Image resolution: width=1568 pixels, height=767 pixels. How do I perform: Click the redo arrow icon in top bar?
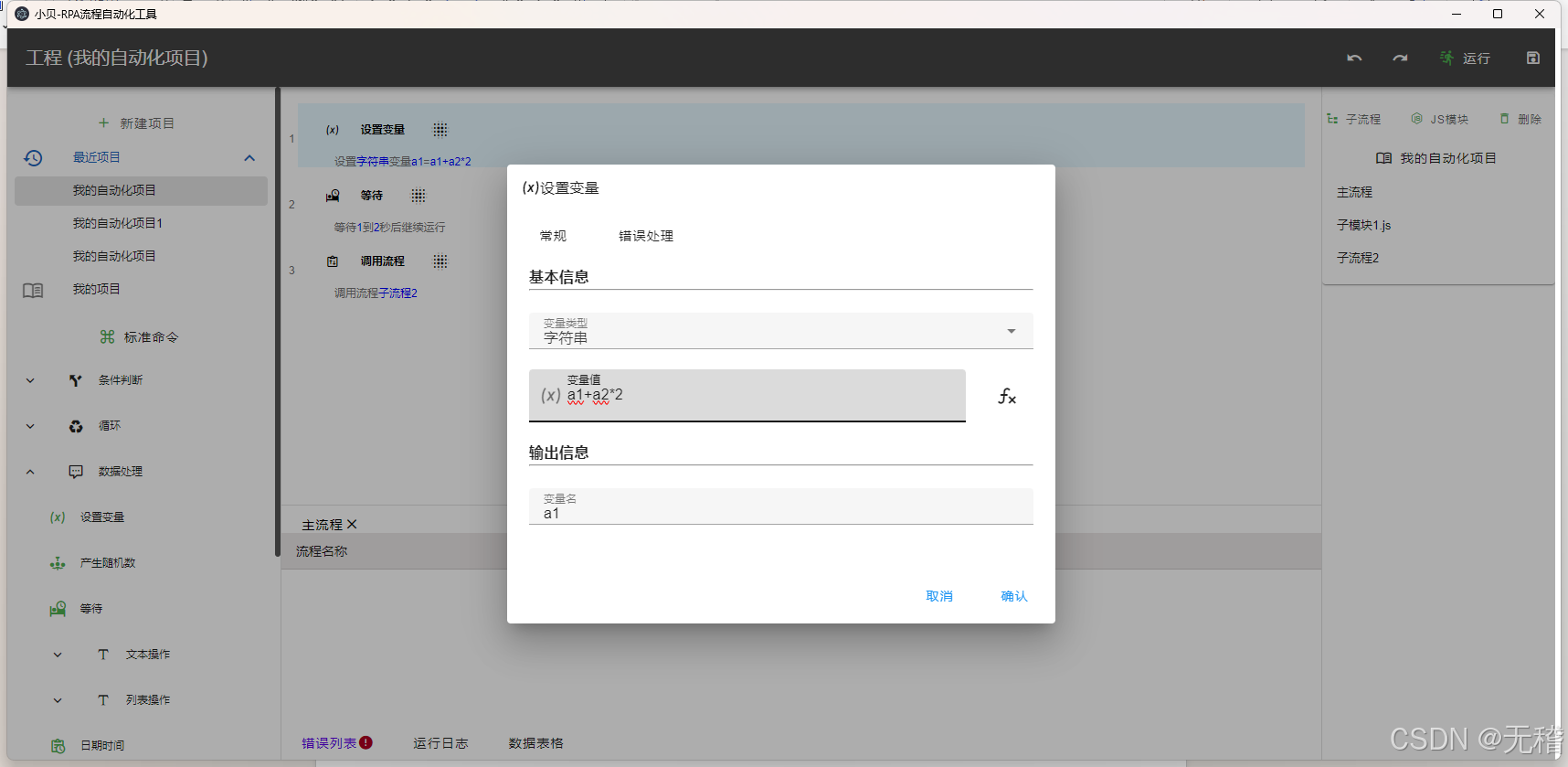click(1400, 58)
